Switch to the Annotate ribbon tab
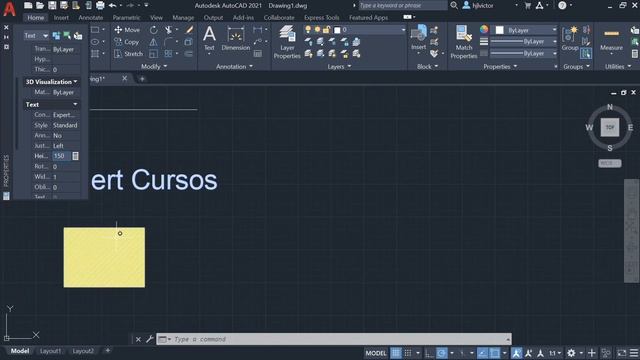 pyautogui.click(x=91, y=18)
